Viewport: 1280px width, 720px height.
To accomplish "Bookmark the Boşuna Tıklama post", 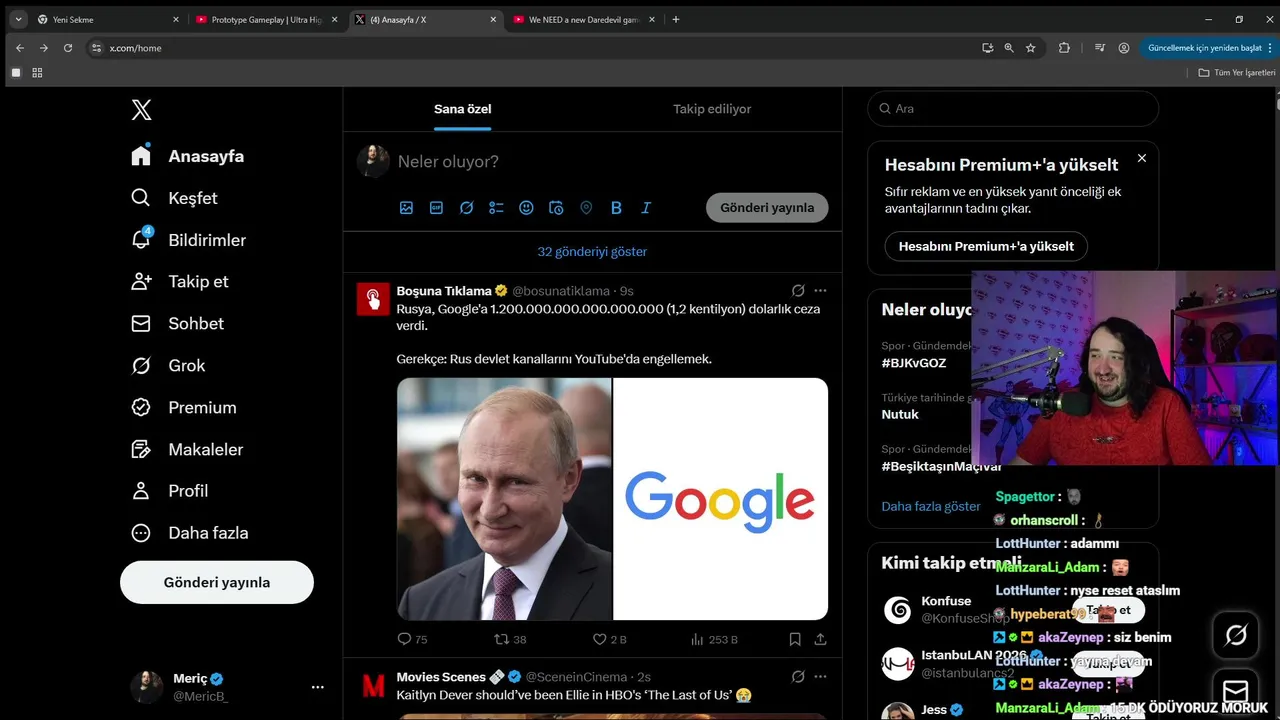I will [x=795, y=639].
